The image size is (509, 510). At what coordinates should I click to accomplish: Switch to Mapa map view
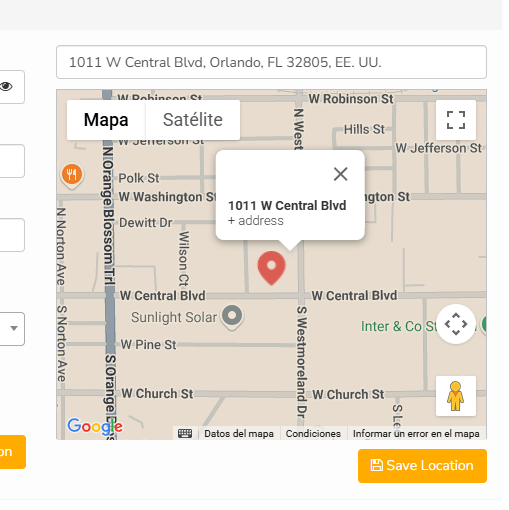(106, 120)
